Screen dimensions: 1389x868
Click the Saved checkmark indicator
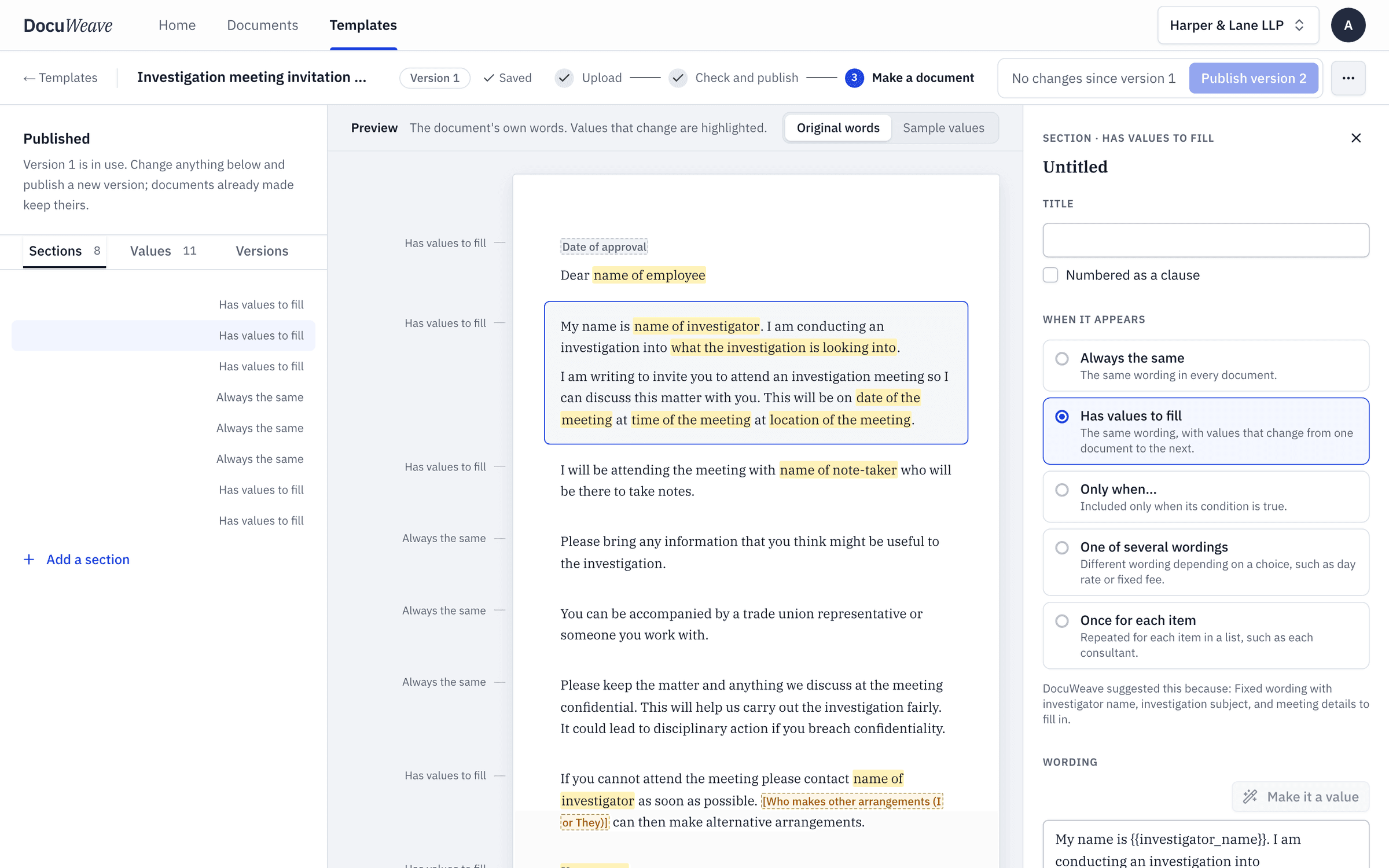(x=508, y=78)
